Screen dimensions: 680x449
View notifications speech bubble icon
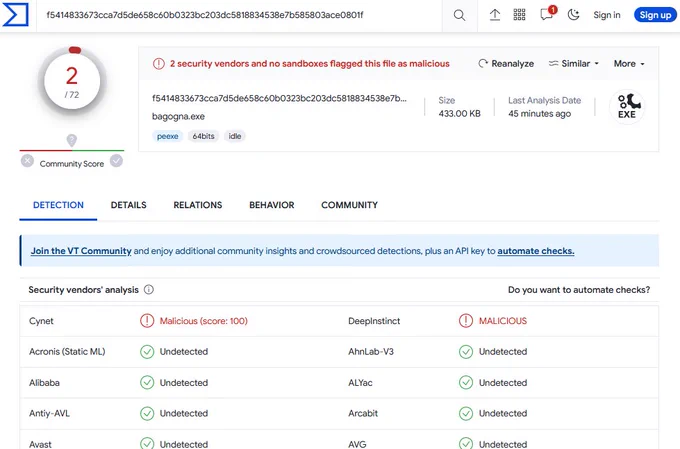click(547, 14)
